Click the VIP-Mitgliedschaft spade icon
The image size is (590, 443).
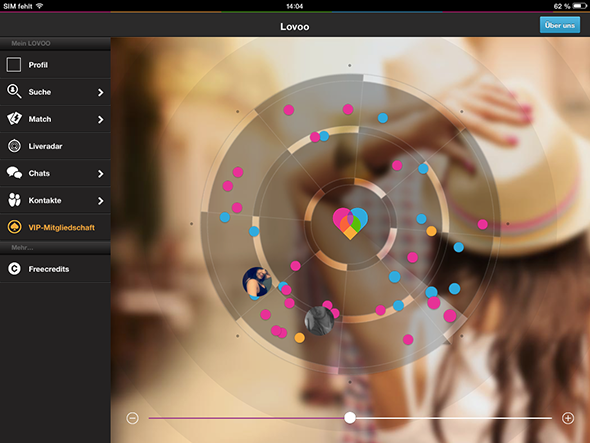(14, 227)
